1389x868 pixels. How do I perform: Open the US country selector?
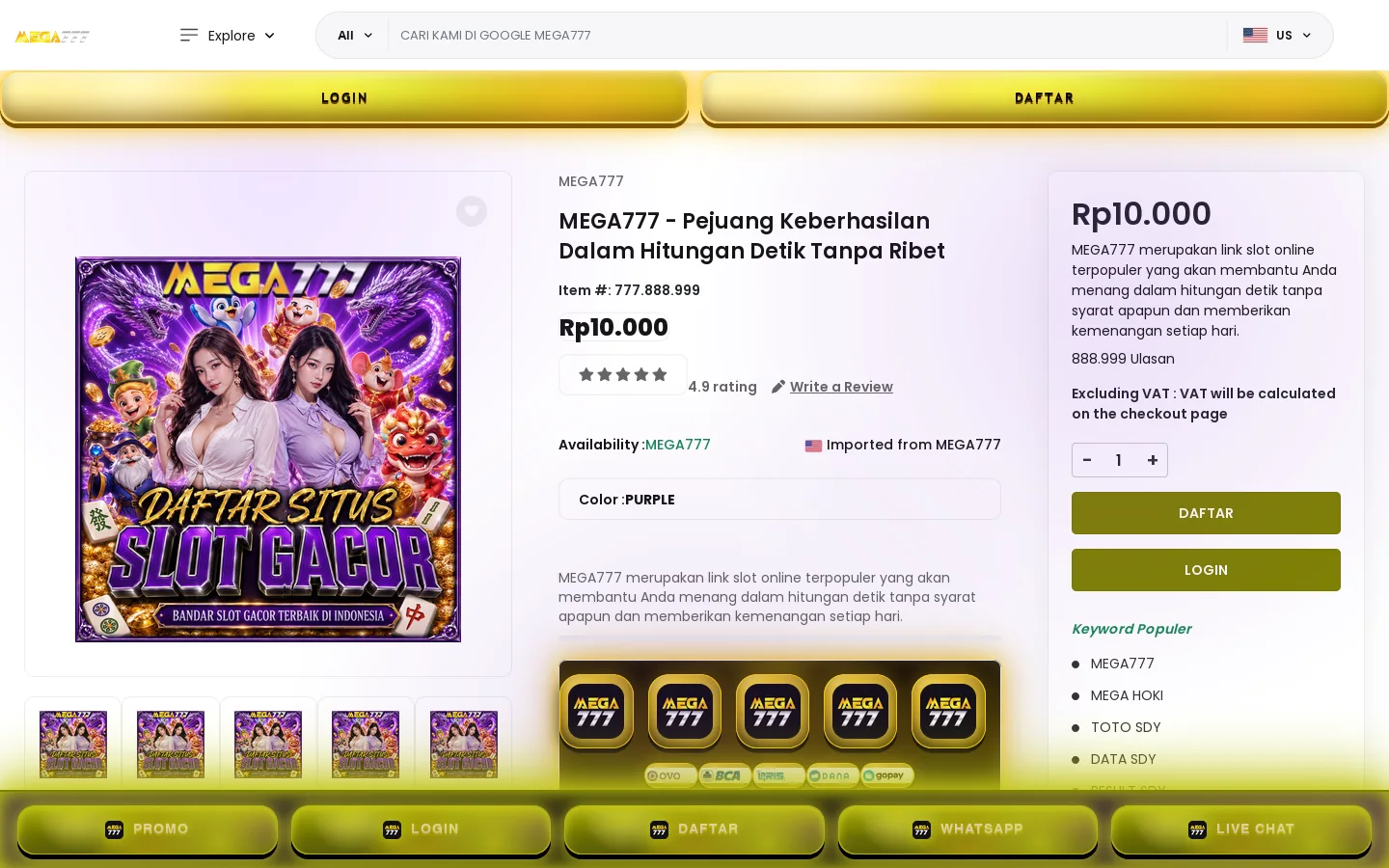pyautogui.click(x=1277, y=36)
